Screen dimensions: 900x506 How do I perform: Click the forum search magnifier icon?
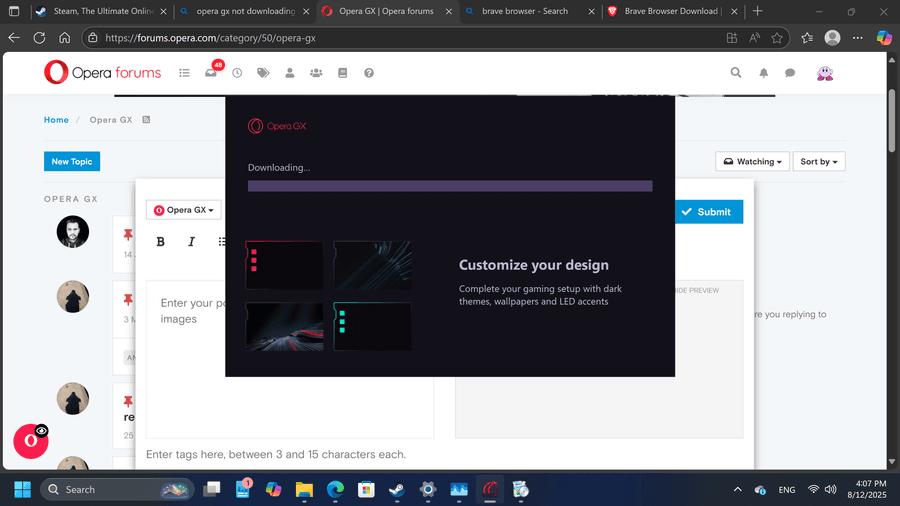coord(736,72)
